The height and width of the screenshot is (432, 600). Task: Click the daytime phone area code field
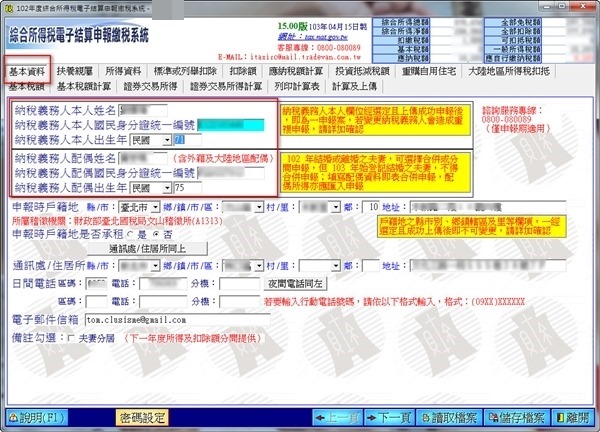[x=96, y=284]
